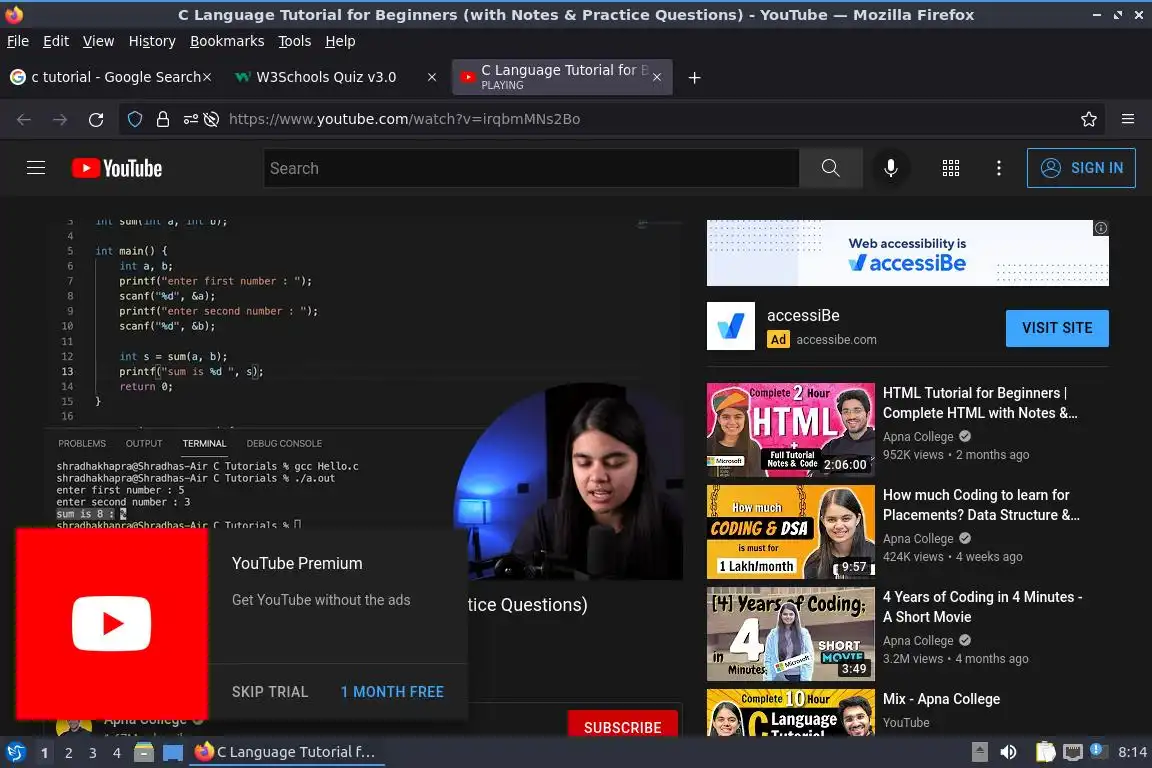Click the accessiBe advertiser logo
Viewport: 1152px width, 768px height.
730,326
